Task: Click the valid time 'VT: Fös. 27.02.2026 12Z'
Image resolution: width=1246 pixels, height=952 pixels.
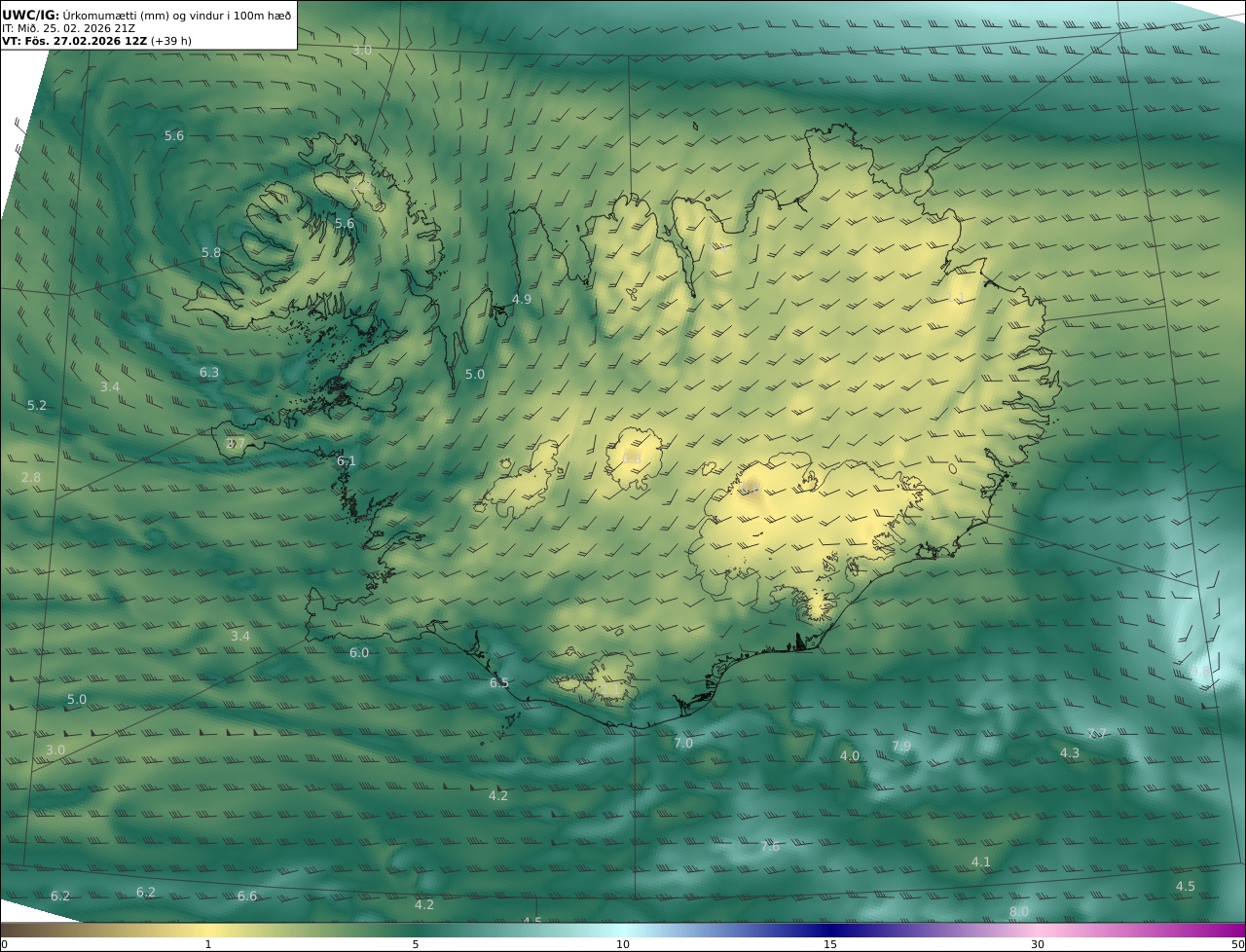Action: [x=75, y=41]
